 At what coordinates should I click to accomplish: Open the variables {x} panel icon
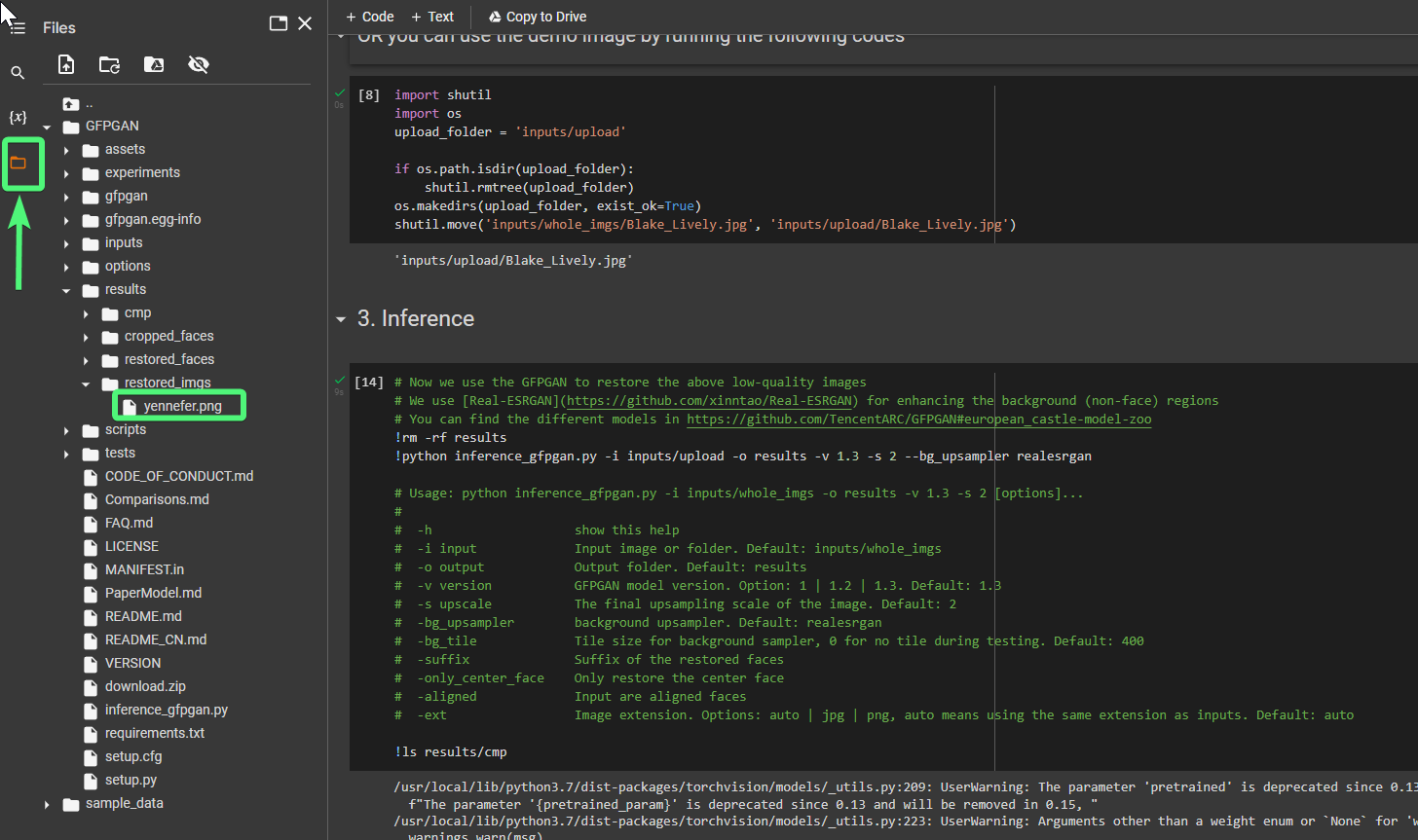[x=18, y=118]
